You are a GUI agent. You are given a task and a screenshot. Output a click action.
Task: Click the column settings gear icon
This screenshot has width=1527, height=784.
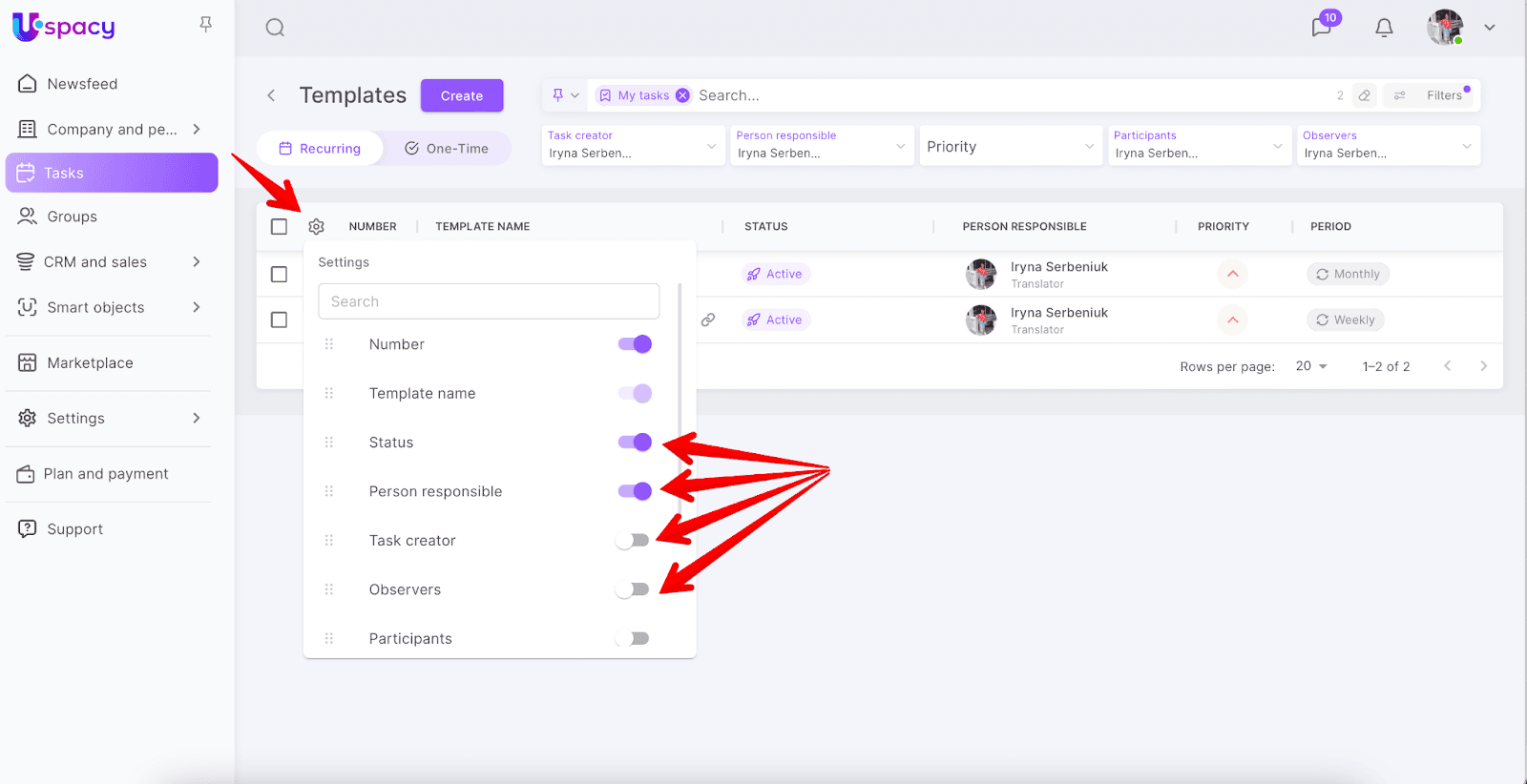[317, 227]
